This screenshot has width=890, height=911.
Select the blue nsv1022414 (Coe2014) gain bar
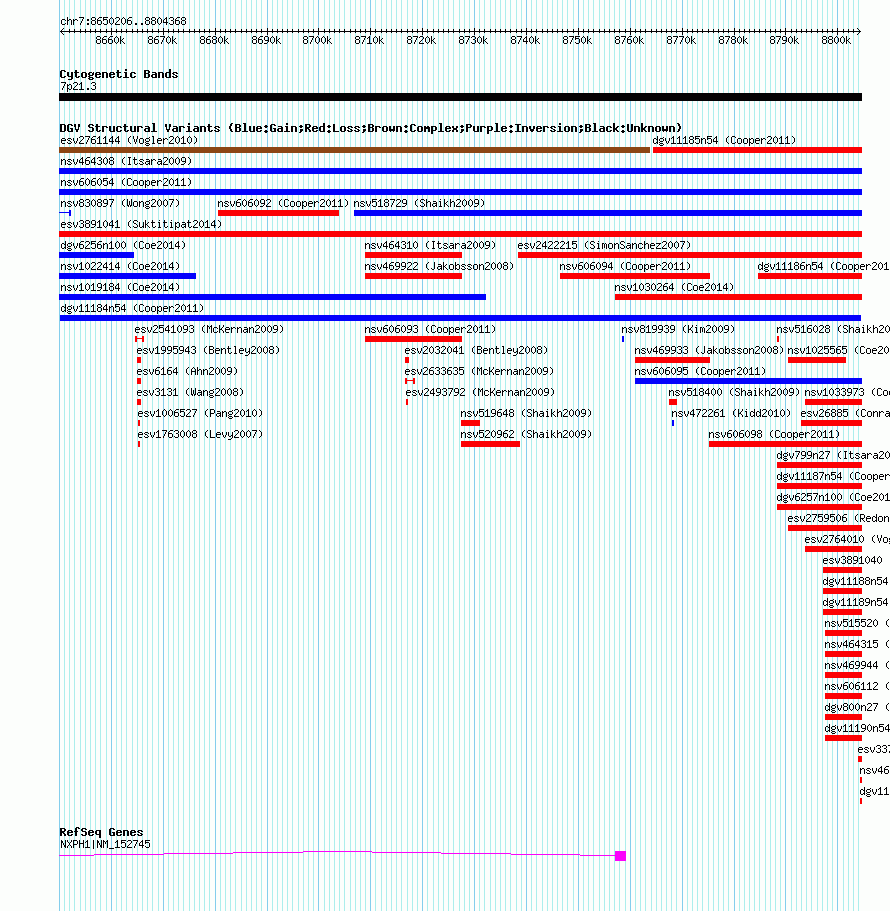click(x=128, y=276)
